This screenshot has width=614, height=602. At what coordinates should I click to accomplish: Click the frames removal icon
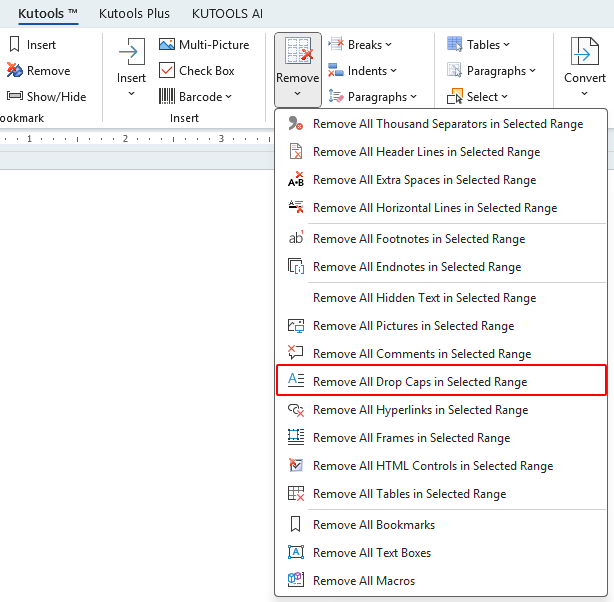click(296, 437)
